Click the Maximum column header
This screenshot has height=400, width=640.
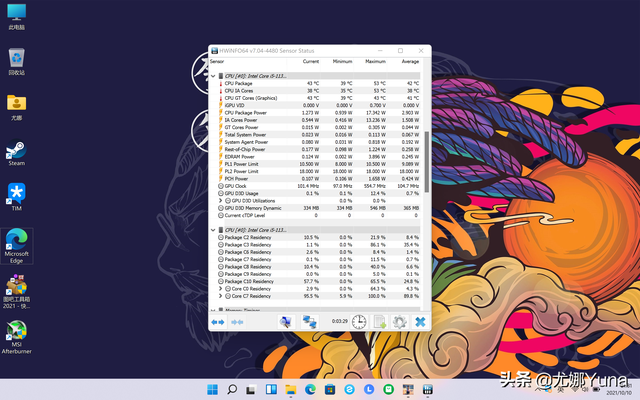point(374,61)
